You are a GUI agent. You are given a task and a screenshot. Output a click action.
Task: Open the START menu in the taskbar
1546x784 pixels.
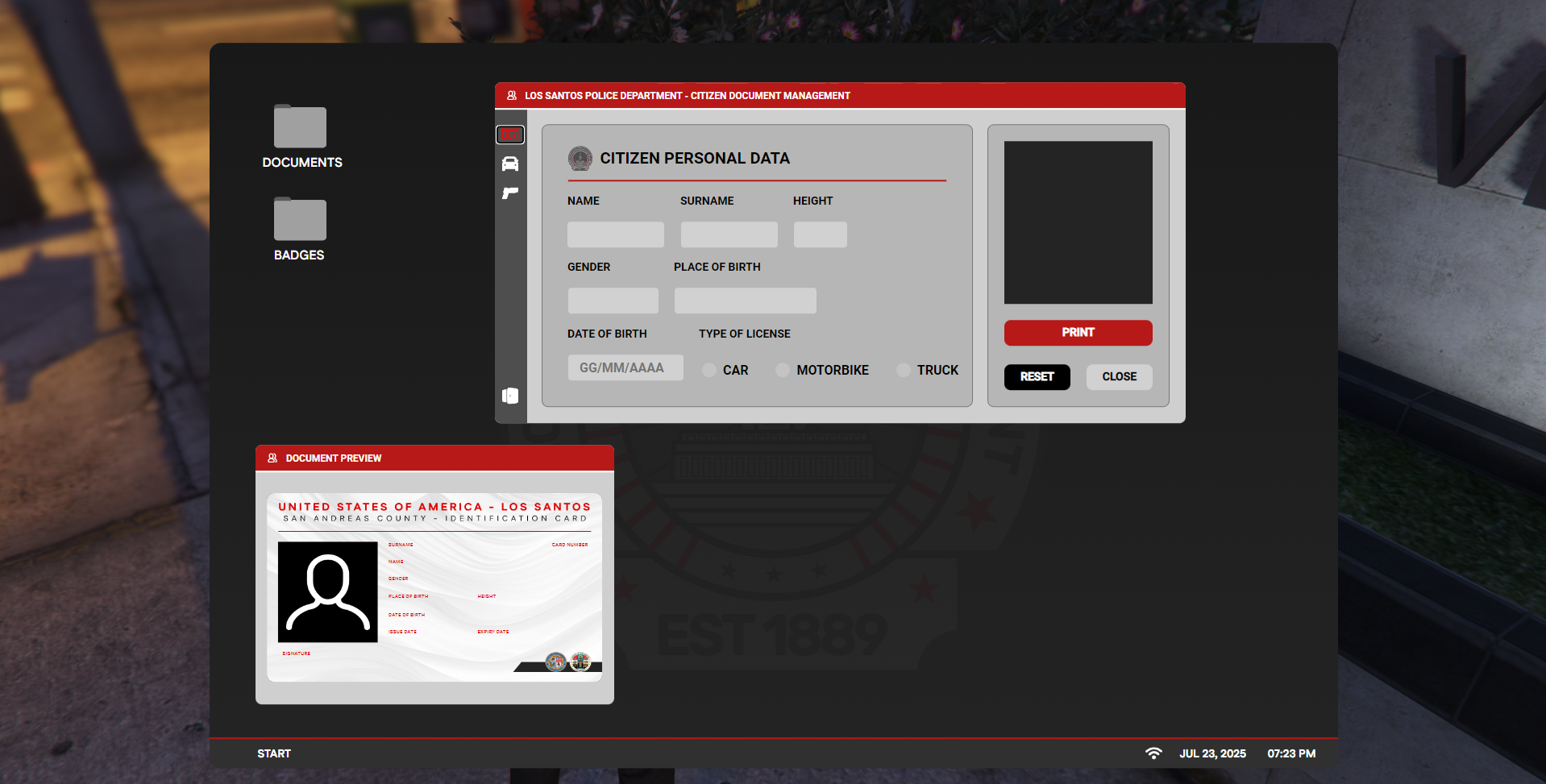pos(274,753)
